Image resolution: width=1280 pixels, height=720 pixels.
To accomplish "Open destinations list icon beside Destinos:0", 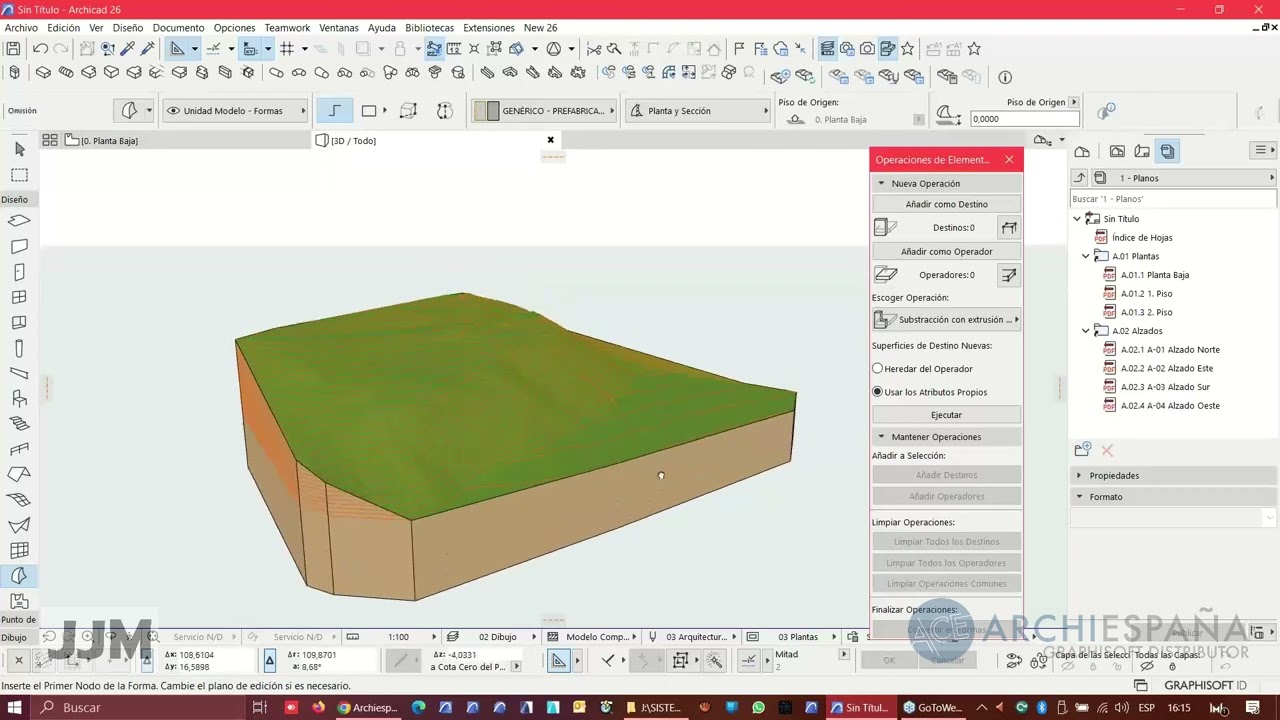I will [x=1009, y=228].
